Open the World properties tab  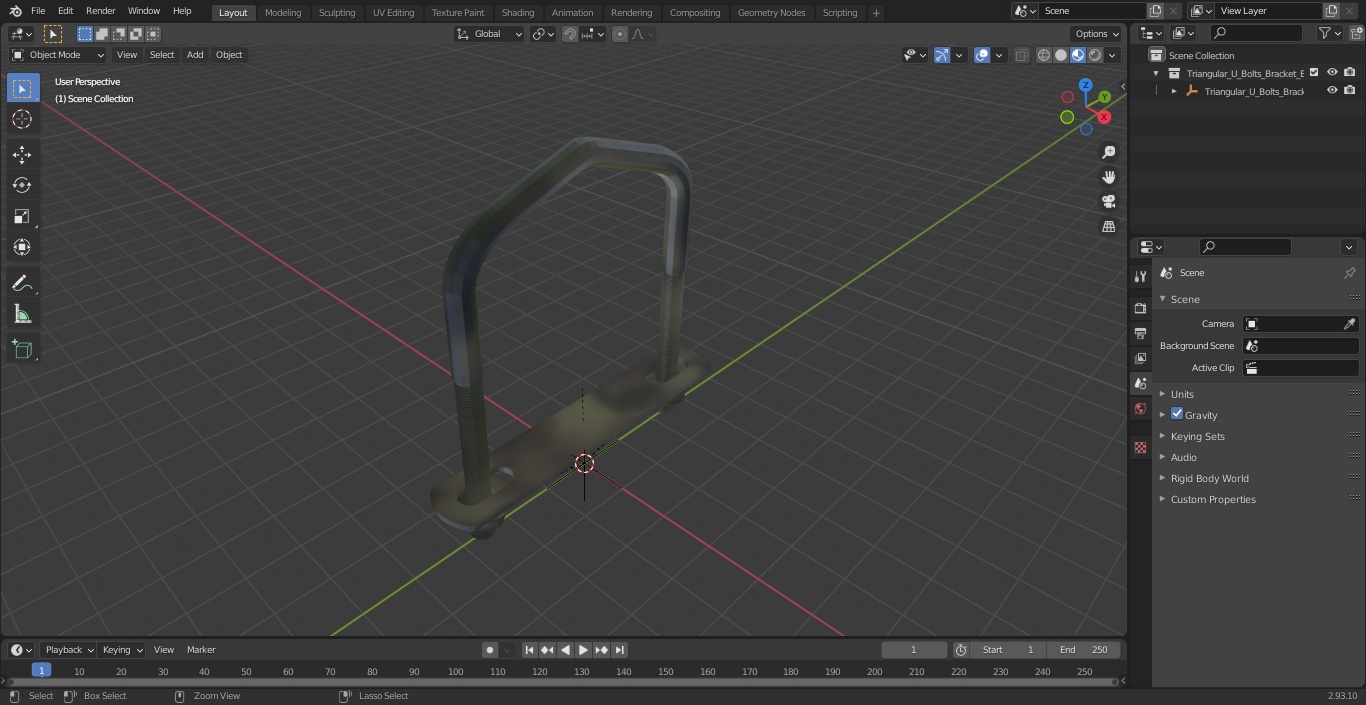click(x=1140, y=409)
